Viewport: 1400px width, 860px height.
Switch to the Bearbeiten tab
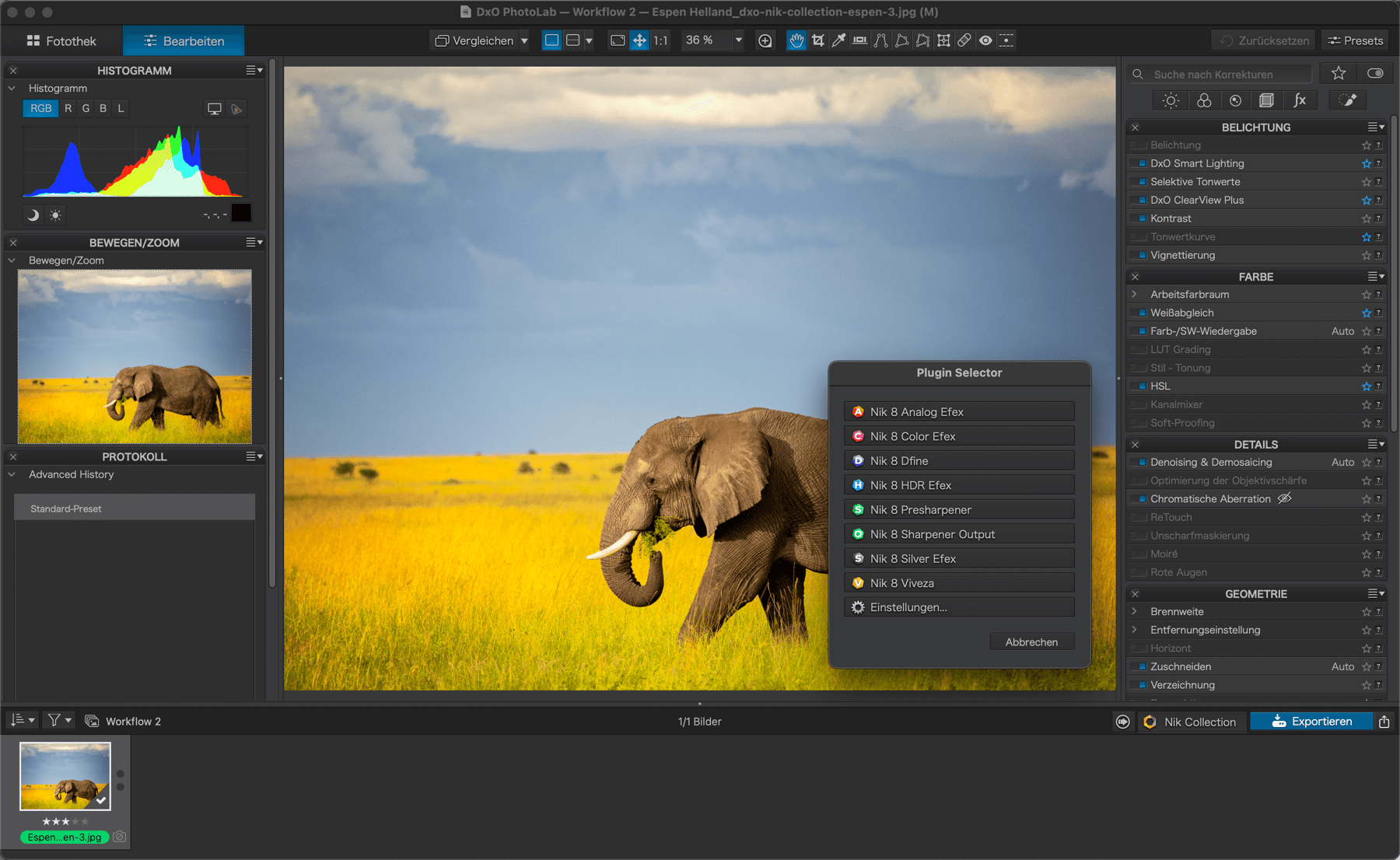click(x=184, y=40)
